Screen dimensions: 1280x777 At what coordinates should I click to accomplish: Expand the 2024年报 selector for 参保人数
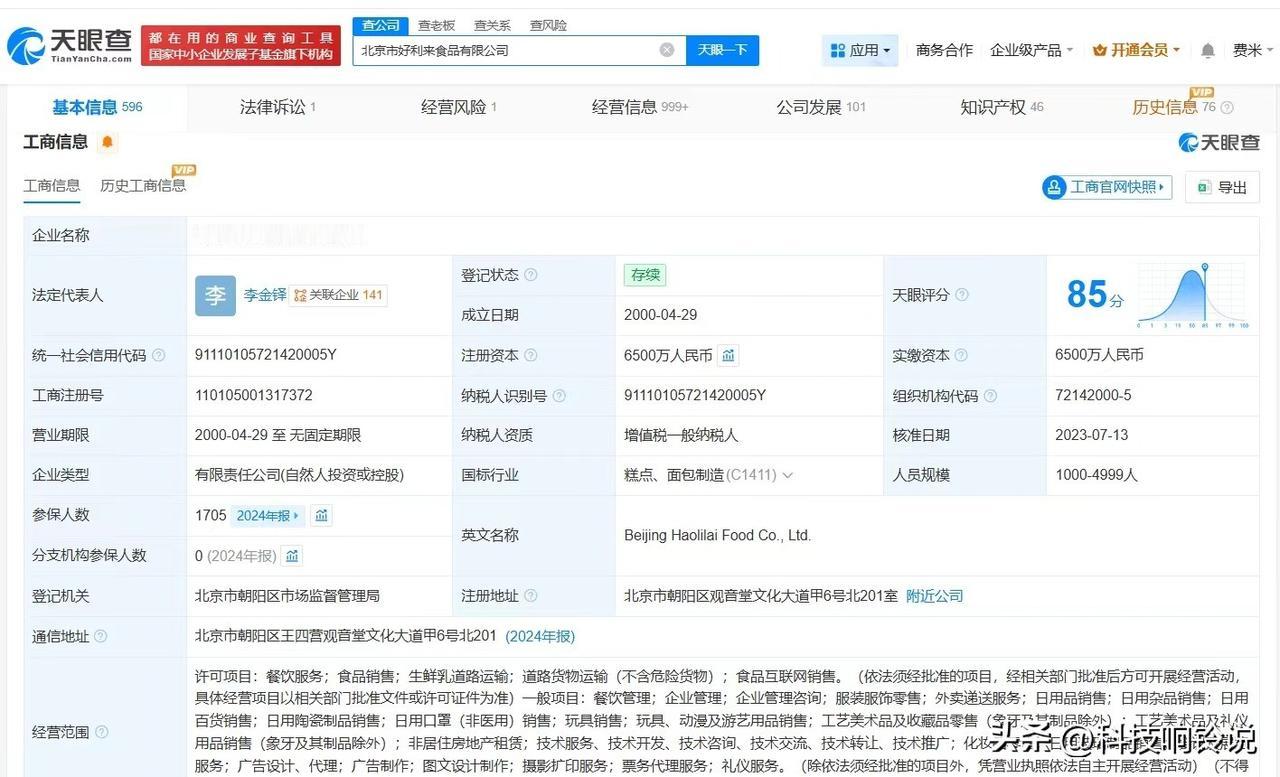tap(268, 515)
